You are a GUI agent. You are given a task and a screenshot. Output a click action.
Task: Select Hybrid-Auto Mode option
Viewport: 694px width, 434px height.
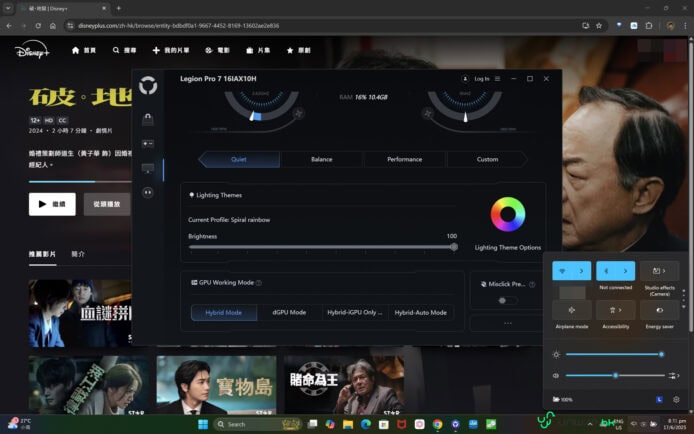[x=420, y=313]
